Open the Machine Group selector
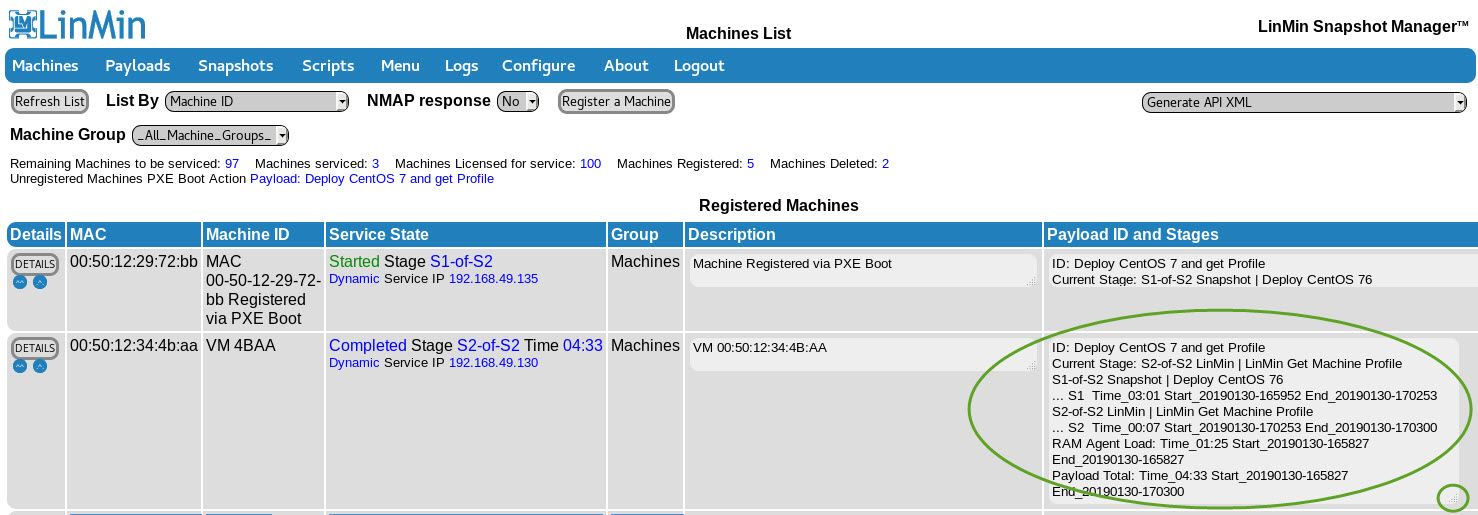Viewport: 1478px width, 515px height. [211, 135]
